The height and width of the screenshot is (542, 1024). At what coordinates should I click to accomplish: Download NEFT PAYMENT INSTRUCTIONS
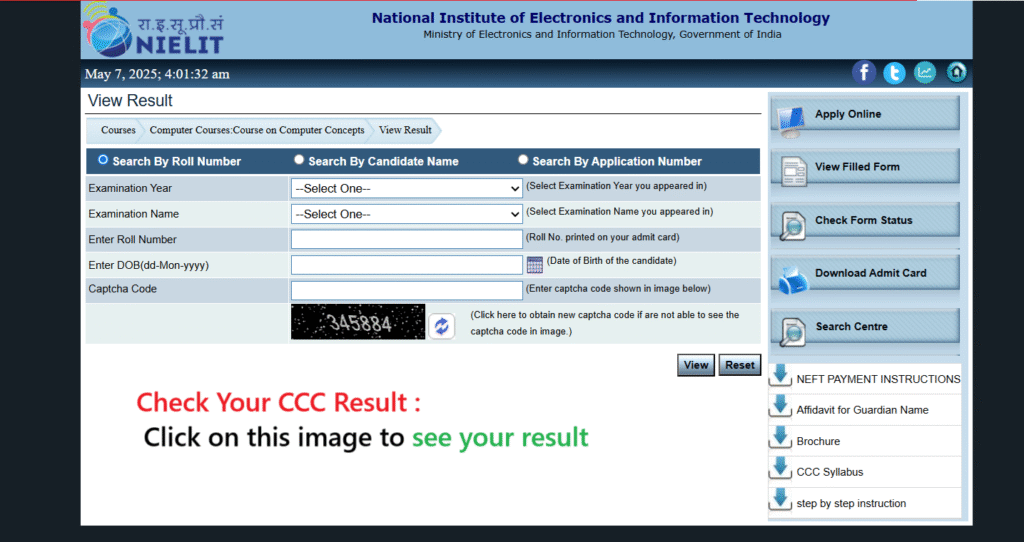(x=878, y=379)
